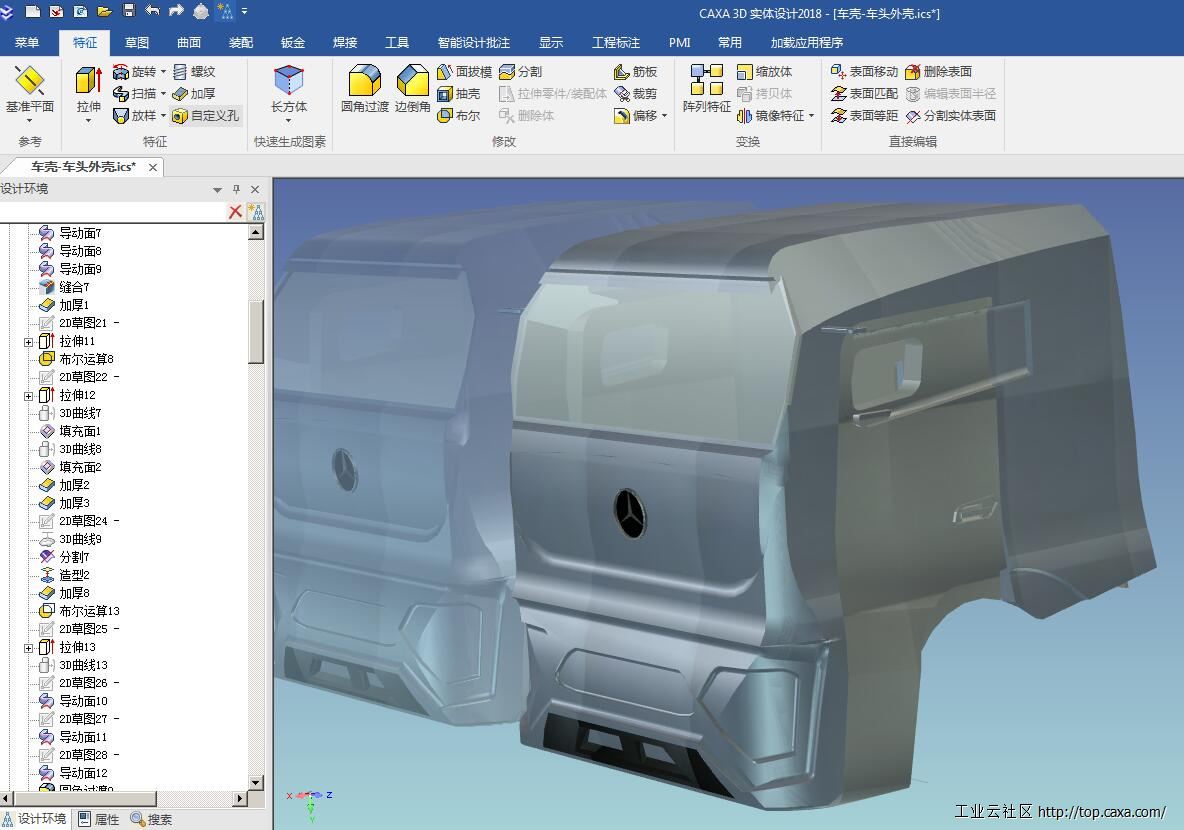Screen dimensions: 1184x830
Task: Open the 分割实体表面 split solid face tool
Action: (x=951, y=116)
